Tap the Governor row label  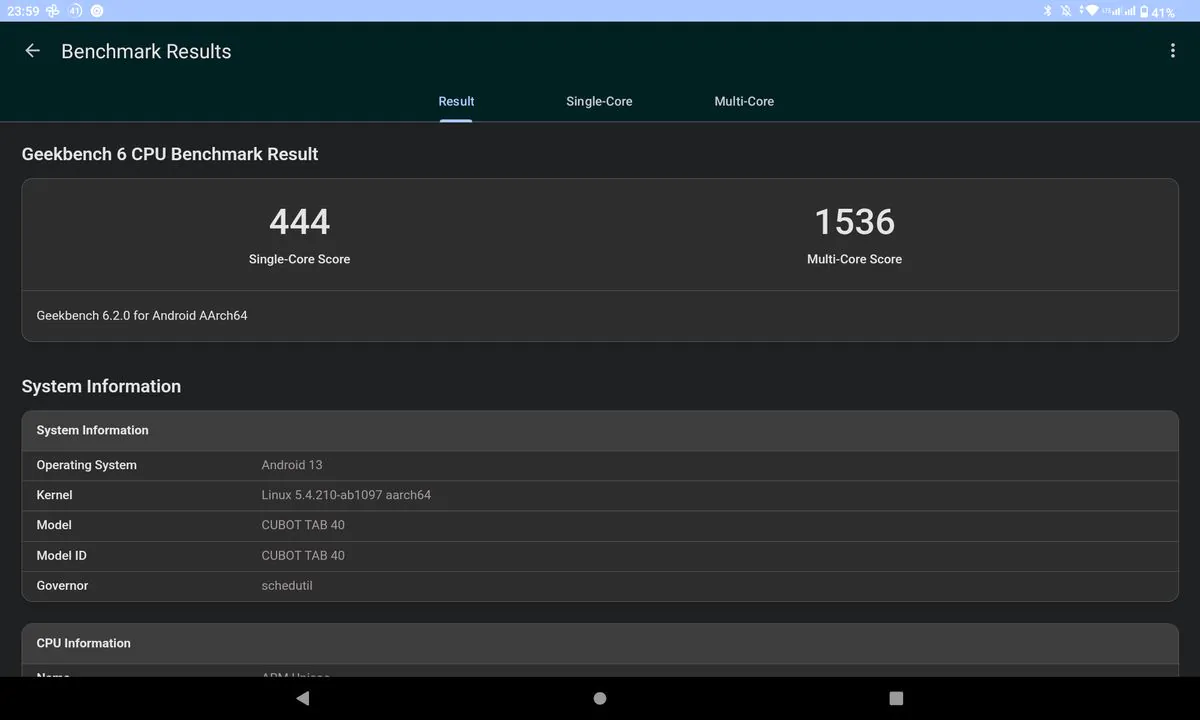[62, 585]
